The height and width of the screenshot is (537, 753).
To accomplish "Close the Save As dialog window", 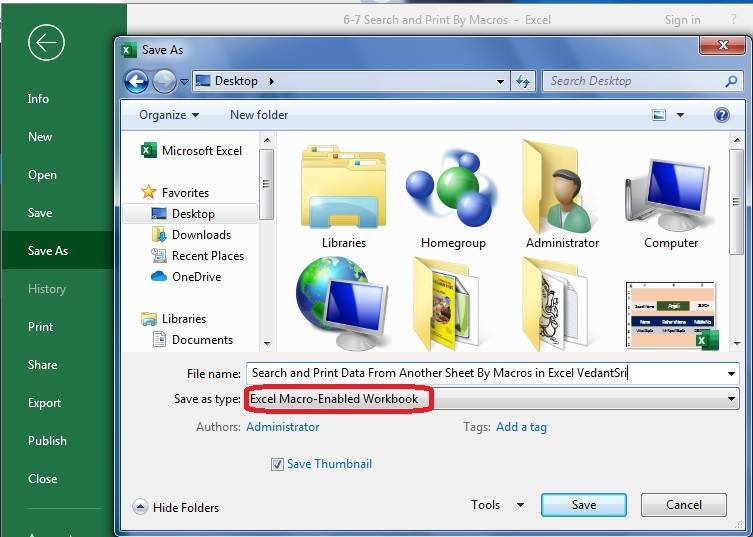I will click(x=723, y=45).
